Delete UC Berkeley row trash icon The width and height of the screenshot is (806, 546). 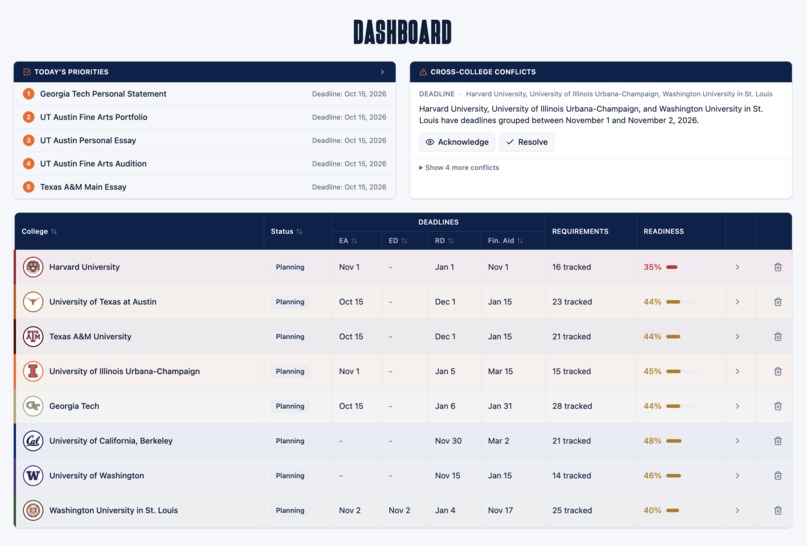point(778,441)
